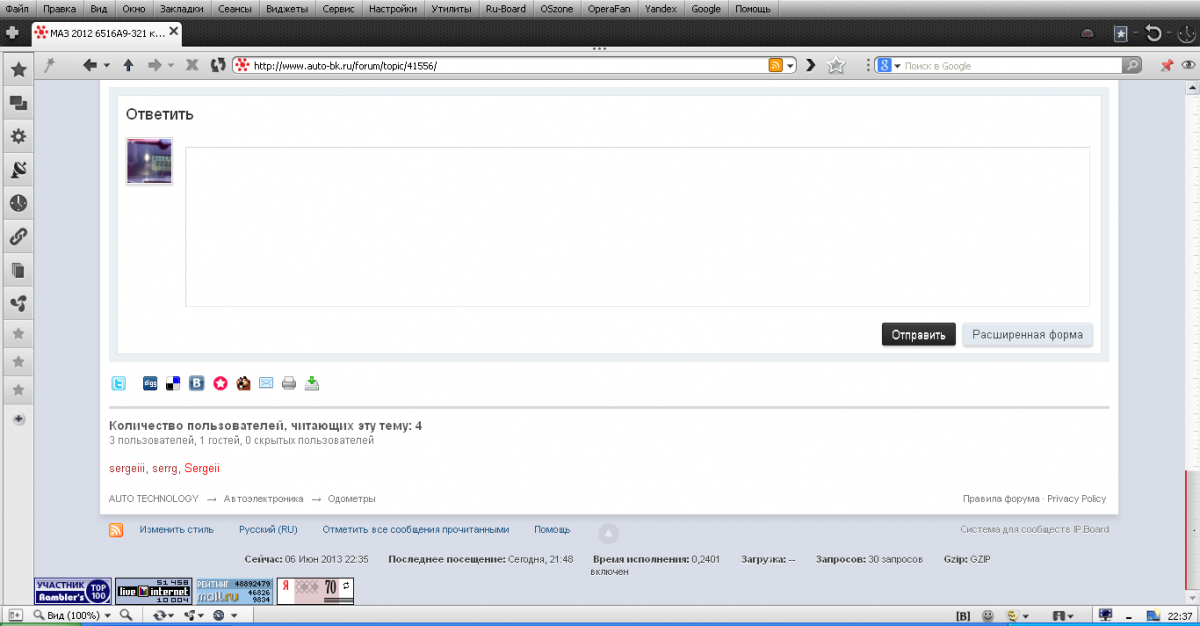Screen dimensions: 1200x626
Task: Go forward with the right arrow
Action: coord(155,65)
